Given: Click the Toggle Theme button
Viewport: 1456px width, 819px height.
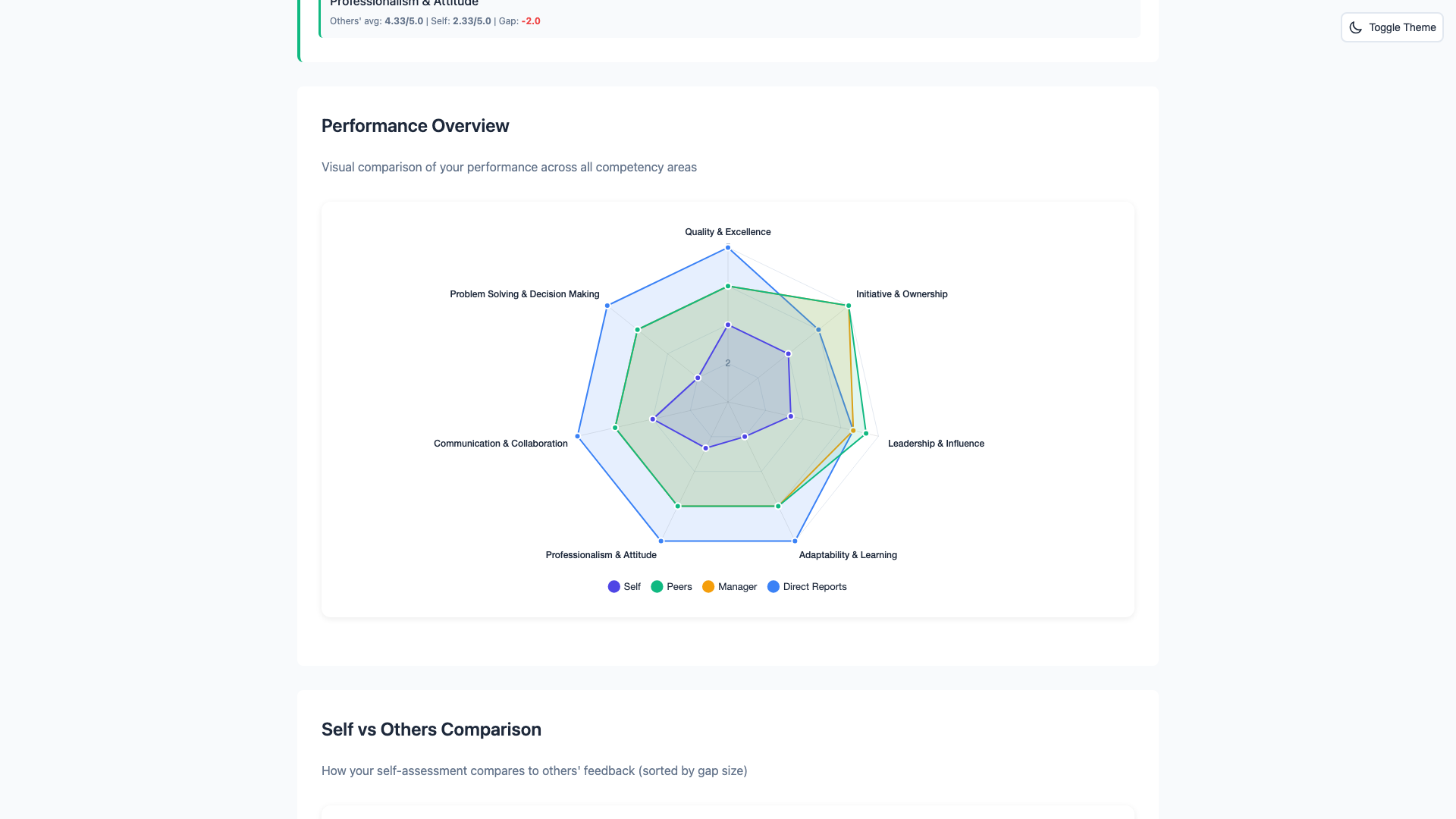Looking at the screenshot, I should coord(1392,27).
